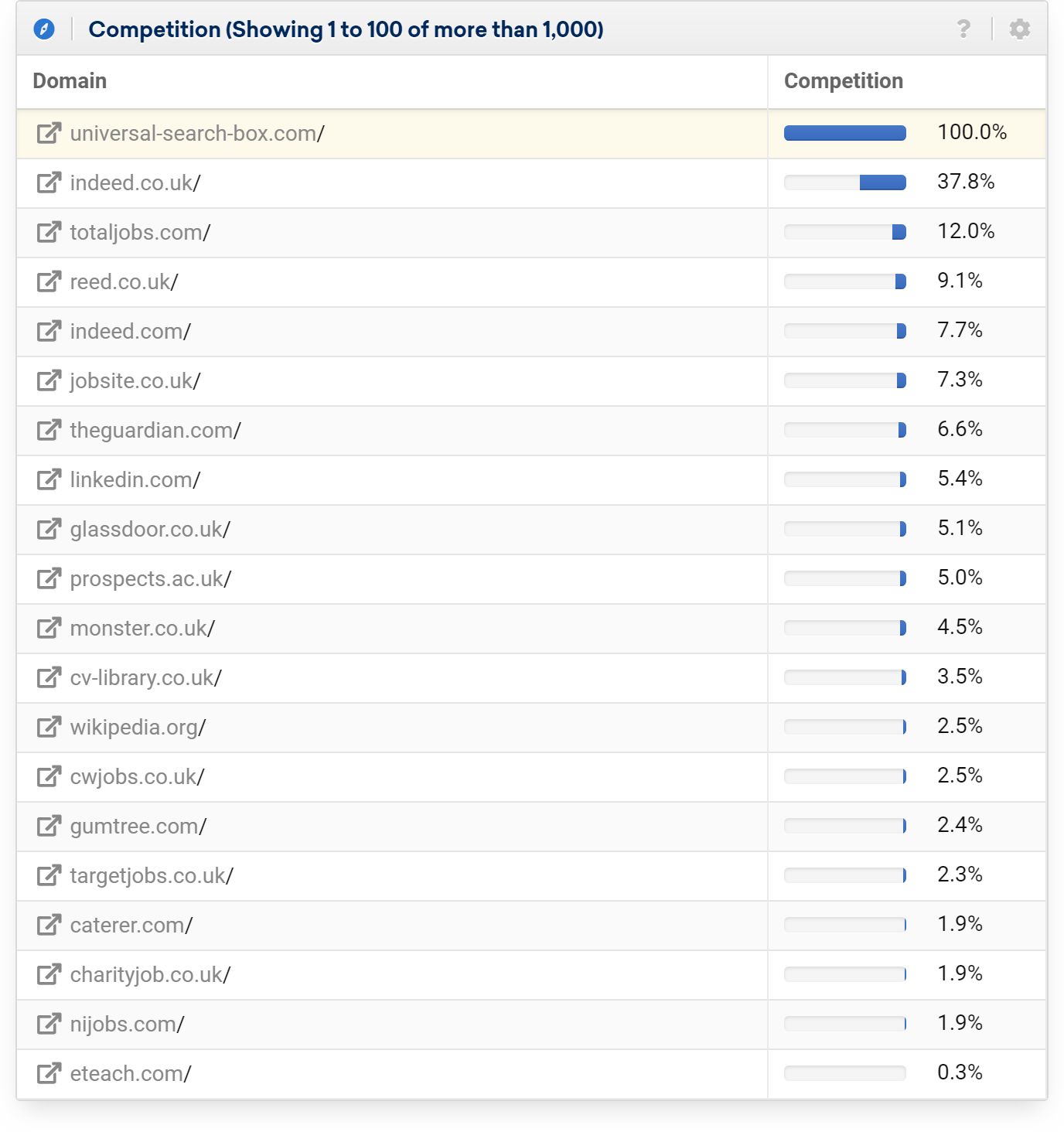Click the 100.0% competition bar
Screen dimensions: 1064x1132
click(x=844, y=133)
